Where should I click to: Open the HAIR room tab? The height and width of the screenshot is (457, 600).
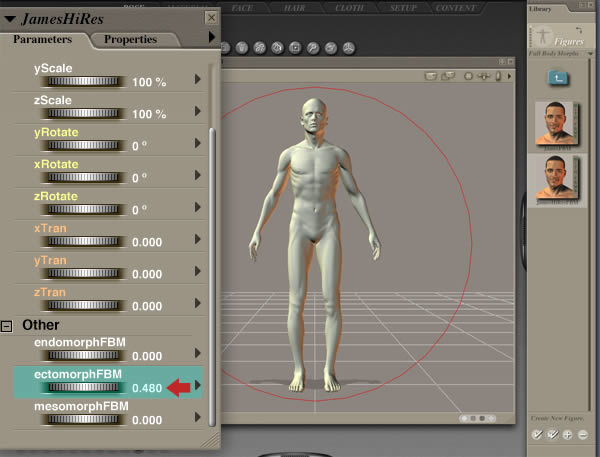pos(295,8)
